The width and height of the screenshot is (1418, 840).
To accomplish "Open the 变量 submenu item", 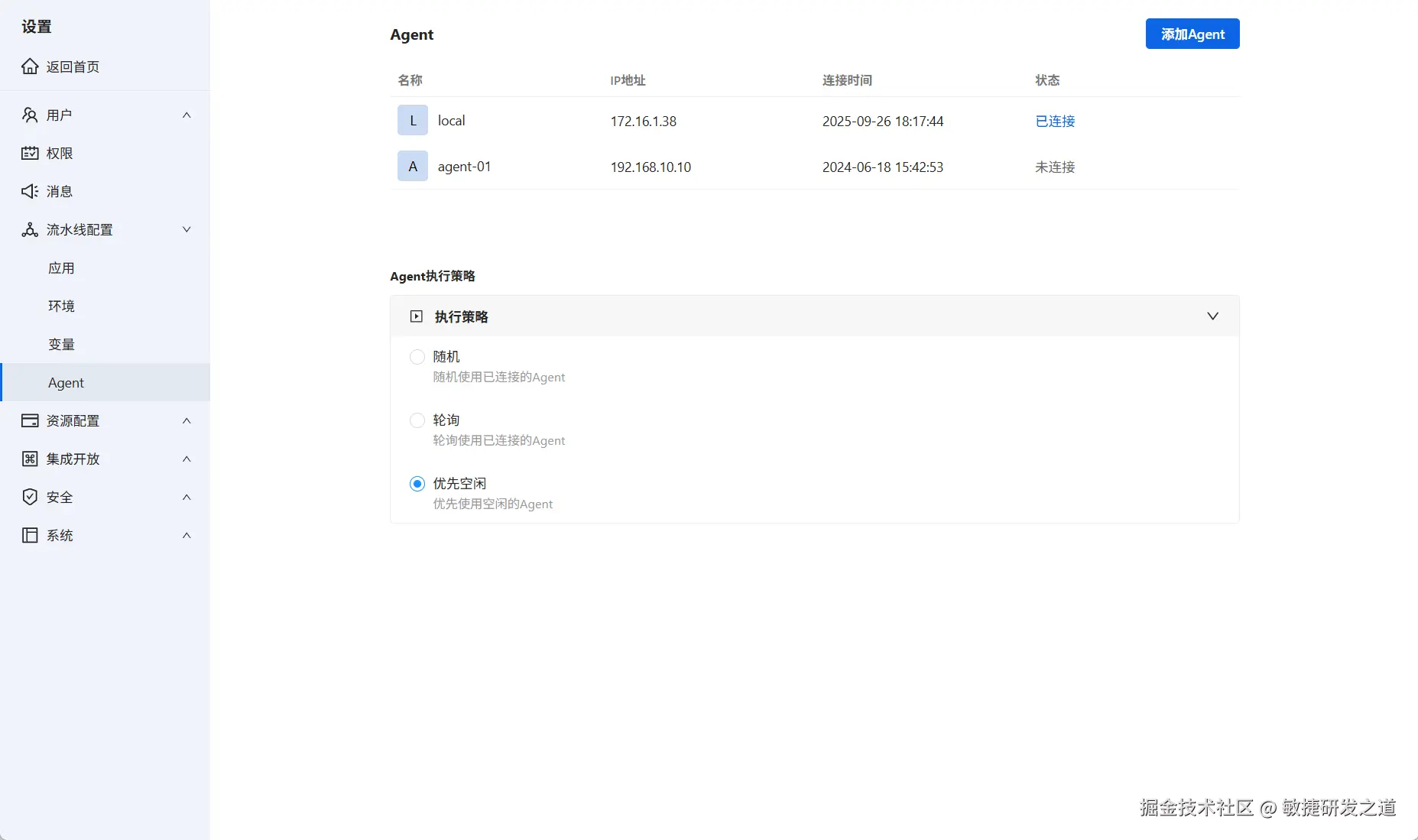I will pyautogui.click(x=105, y=344).
